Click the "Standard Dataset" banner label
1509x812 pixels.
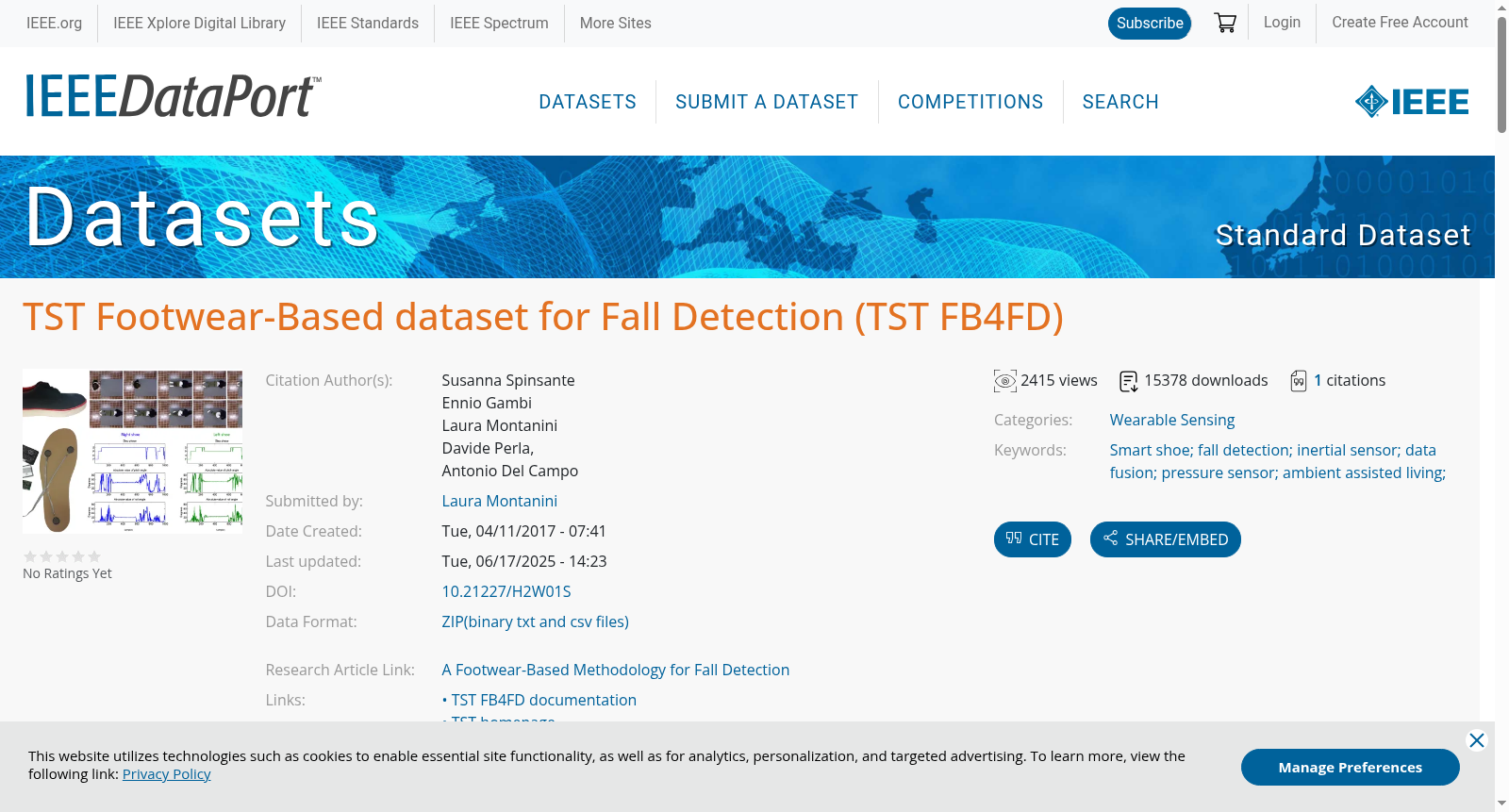[x=1343, y=235]
